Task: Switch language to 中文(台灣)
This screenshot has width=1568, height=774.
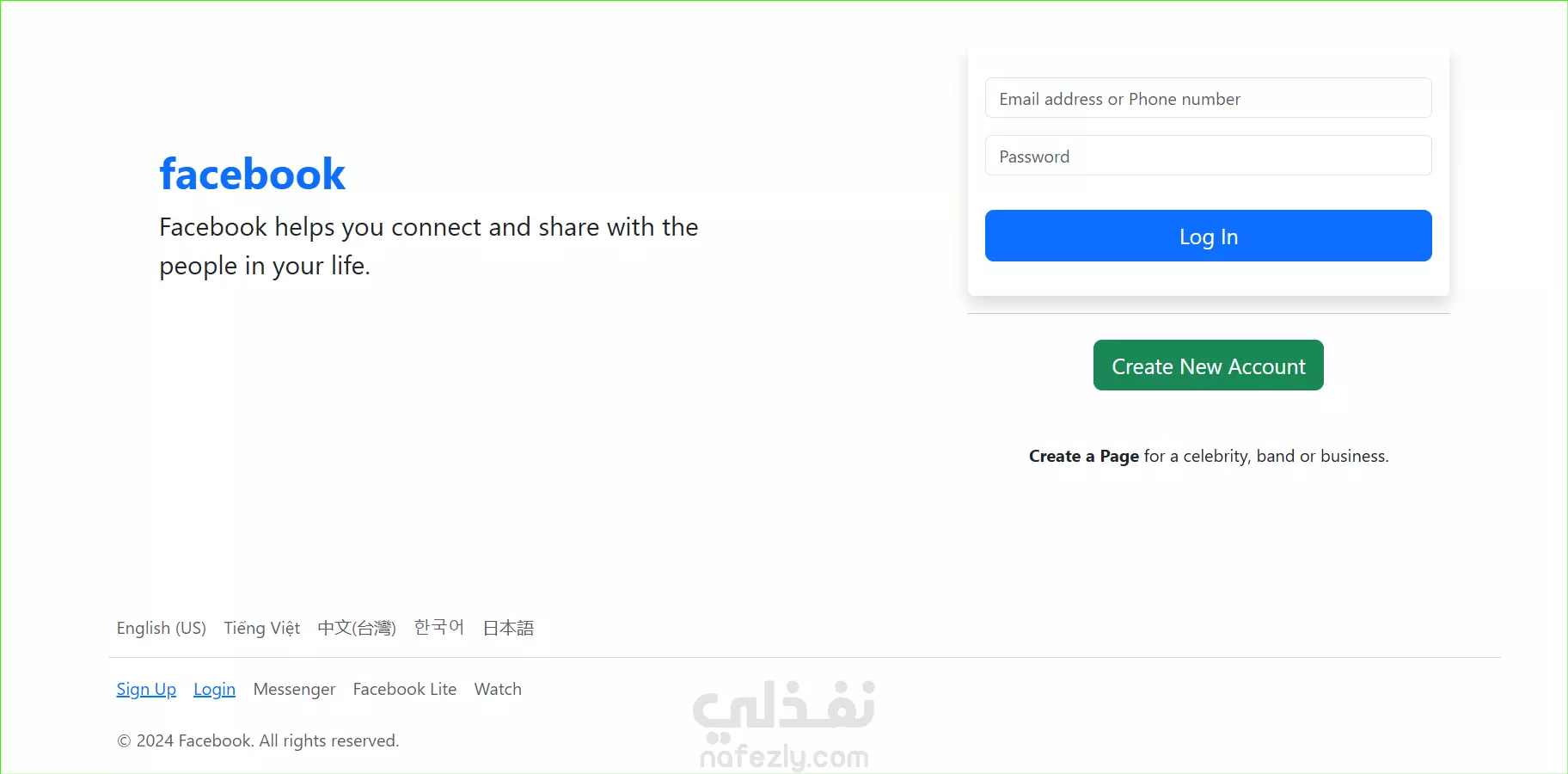Action: click(357, 628)
